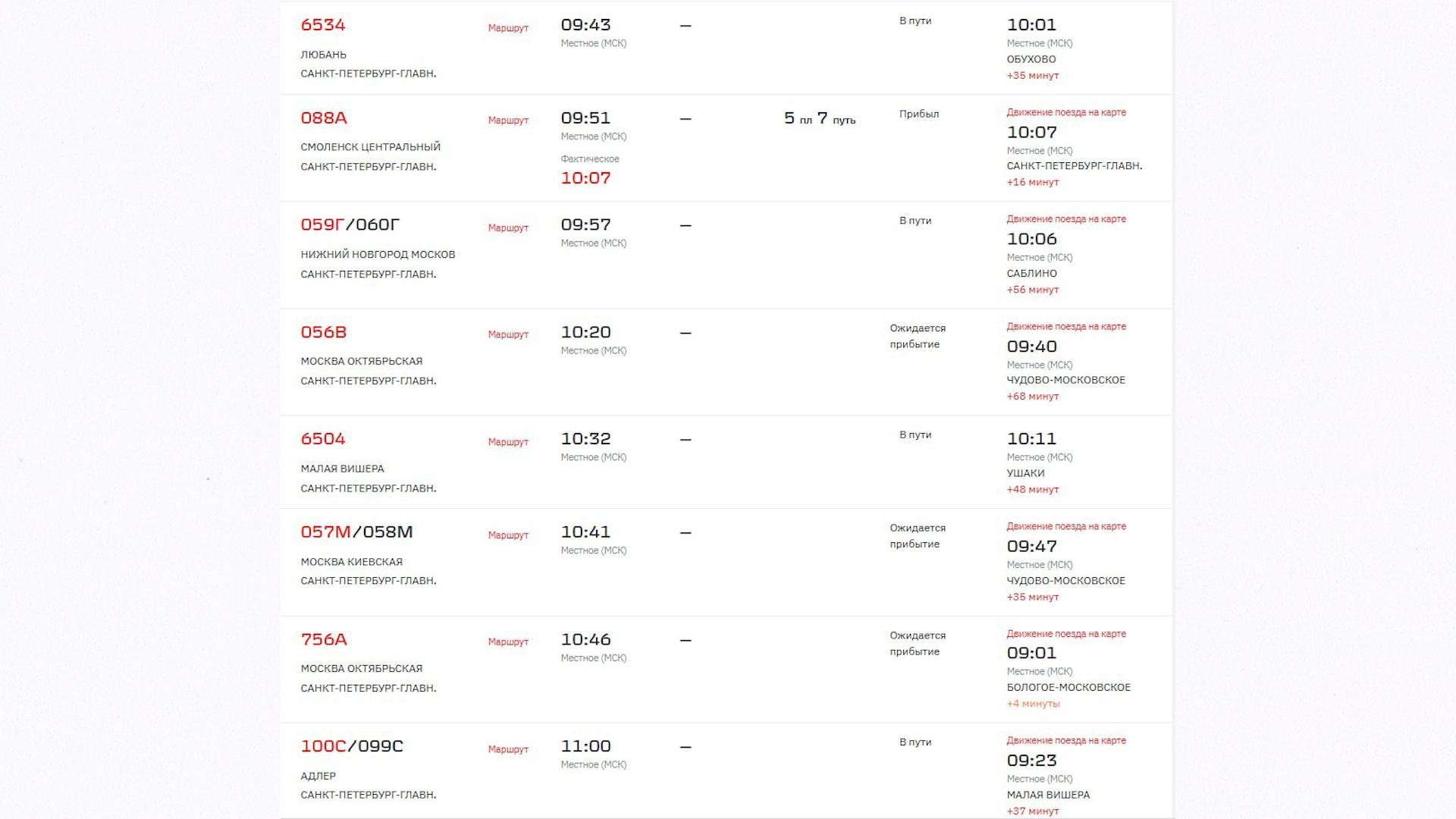
Task: View Маршрут for Нижний Новгород train
Action: [508, 228]
